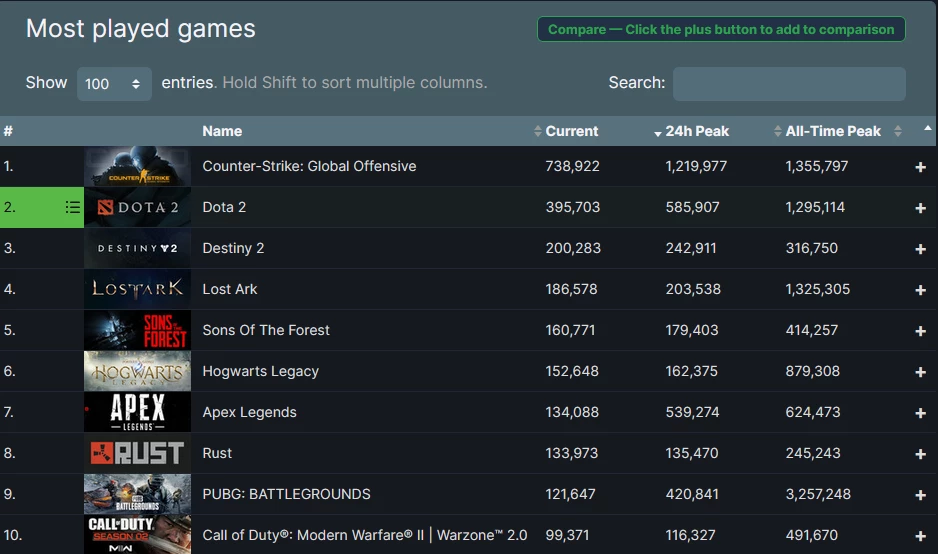The image size is (938, 554).
Task: Open the Rust name link
Action: pos(217,453)
